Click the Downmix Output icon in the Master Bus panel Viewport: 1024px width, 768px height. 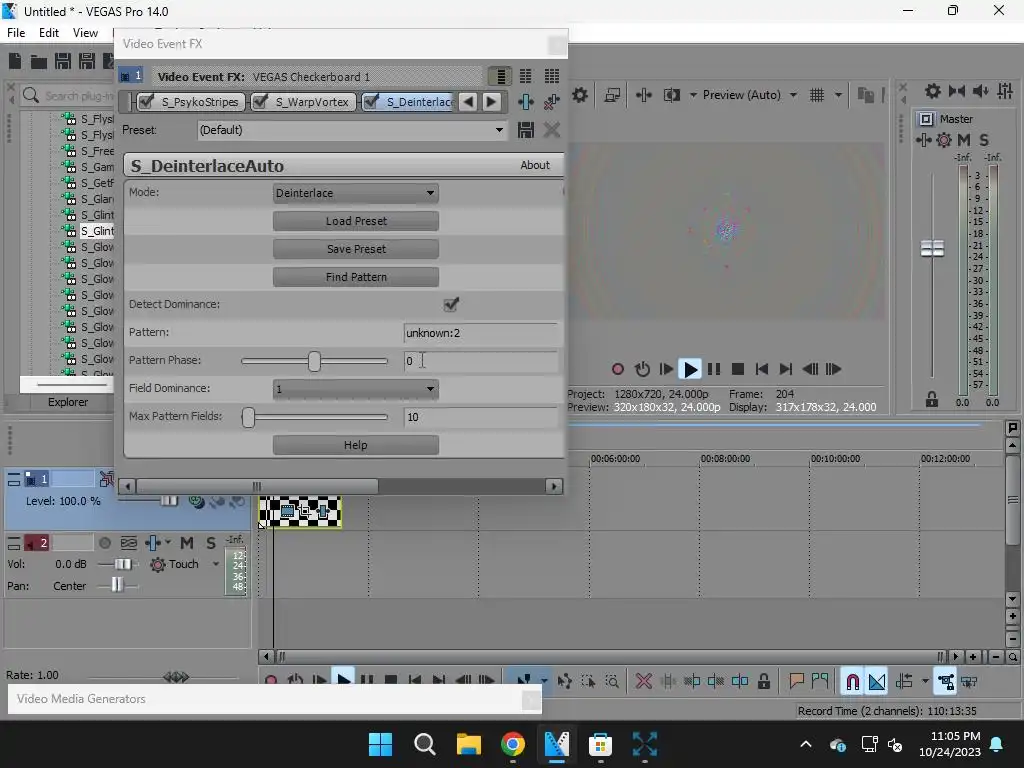point(957,91)
